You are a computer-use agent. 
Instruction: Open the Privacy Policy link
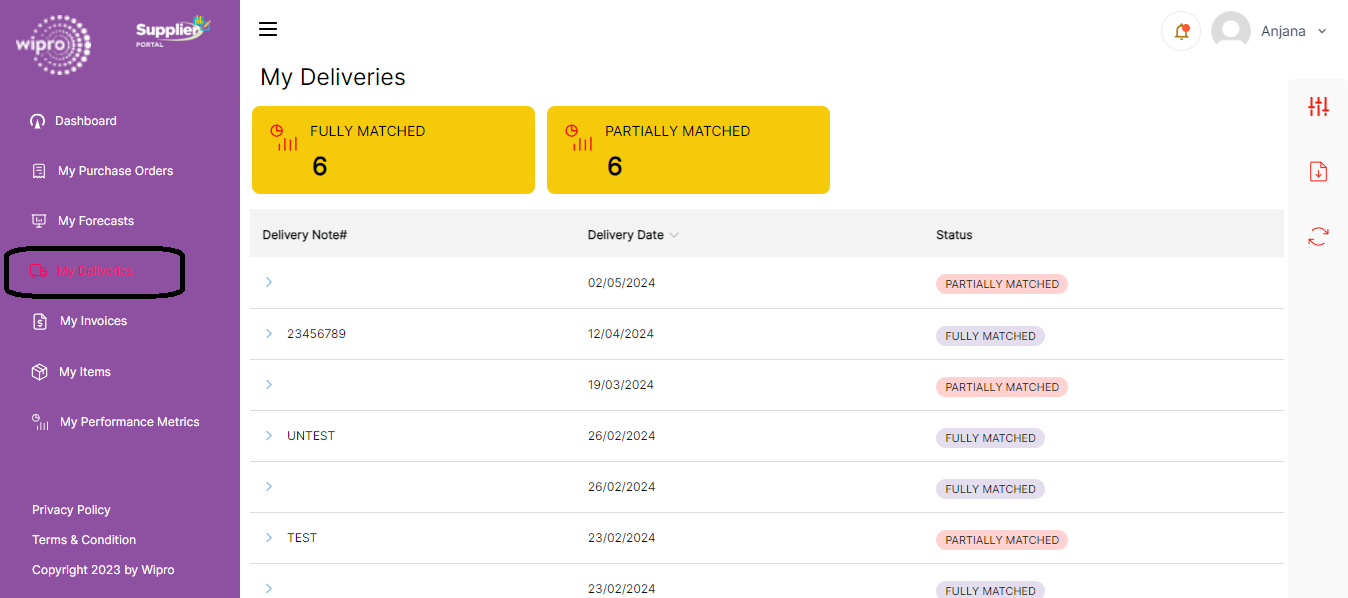click(x=71, y=510)
